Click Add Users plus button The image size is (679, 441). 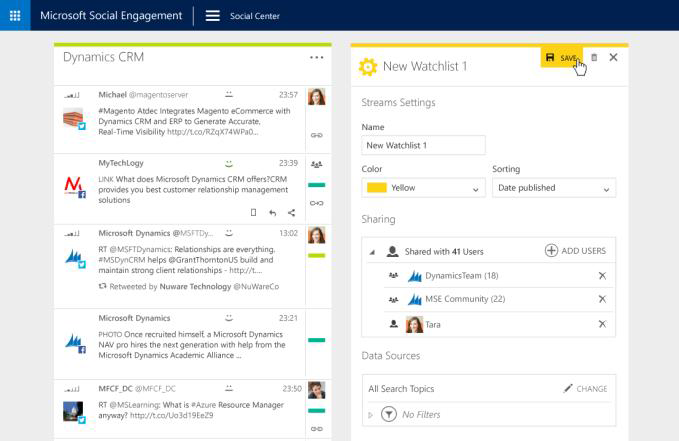(575, 250)
